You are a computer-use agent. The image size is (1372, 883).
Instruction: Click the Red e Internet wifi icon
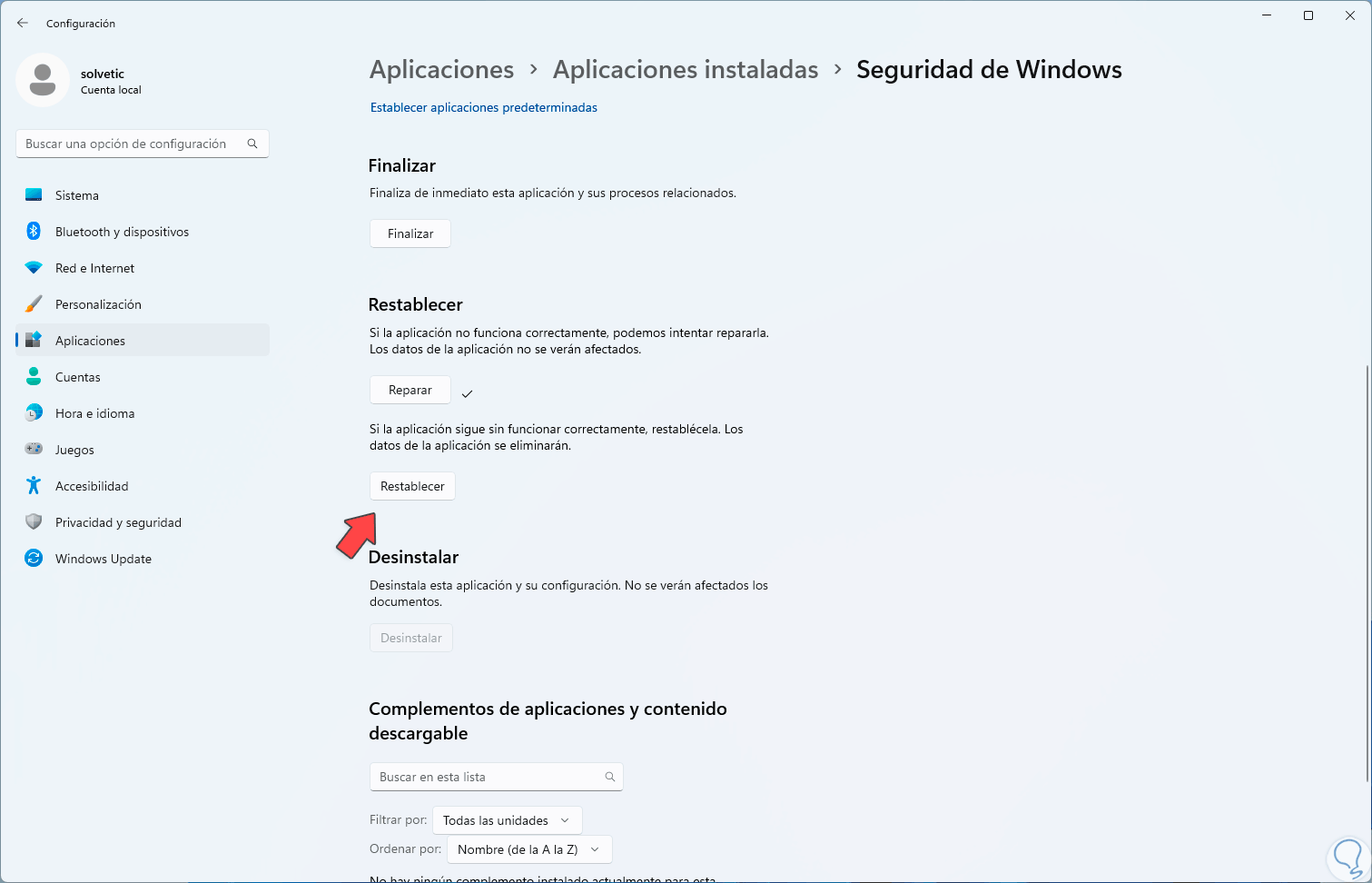(34, 268)
